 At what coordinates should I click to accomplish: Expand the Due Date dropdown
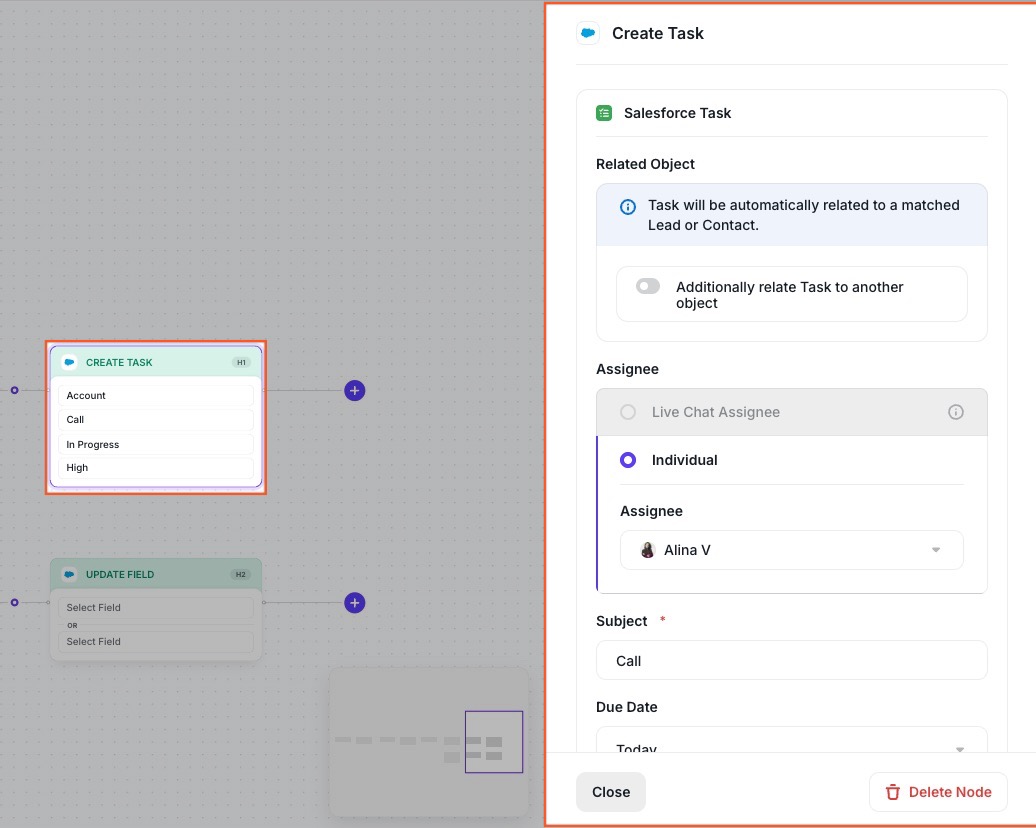click(x=791, y=743)
